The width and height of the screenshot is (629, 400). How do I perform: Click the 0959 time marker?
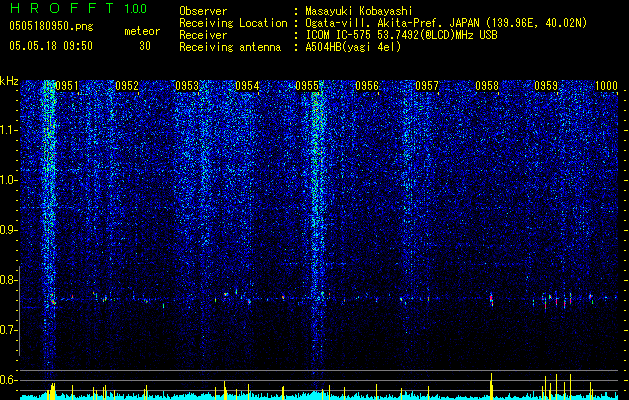pos(546,86)
